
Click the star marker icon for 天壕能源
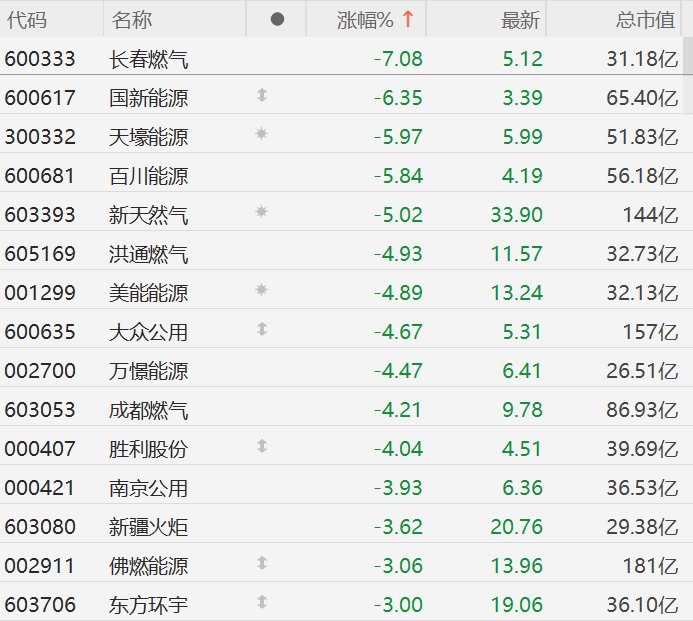pyautogui.click(x=262, y=133)
